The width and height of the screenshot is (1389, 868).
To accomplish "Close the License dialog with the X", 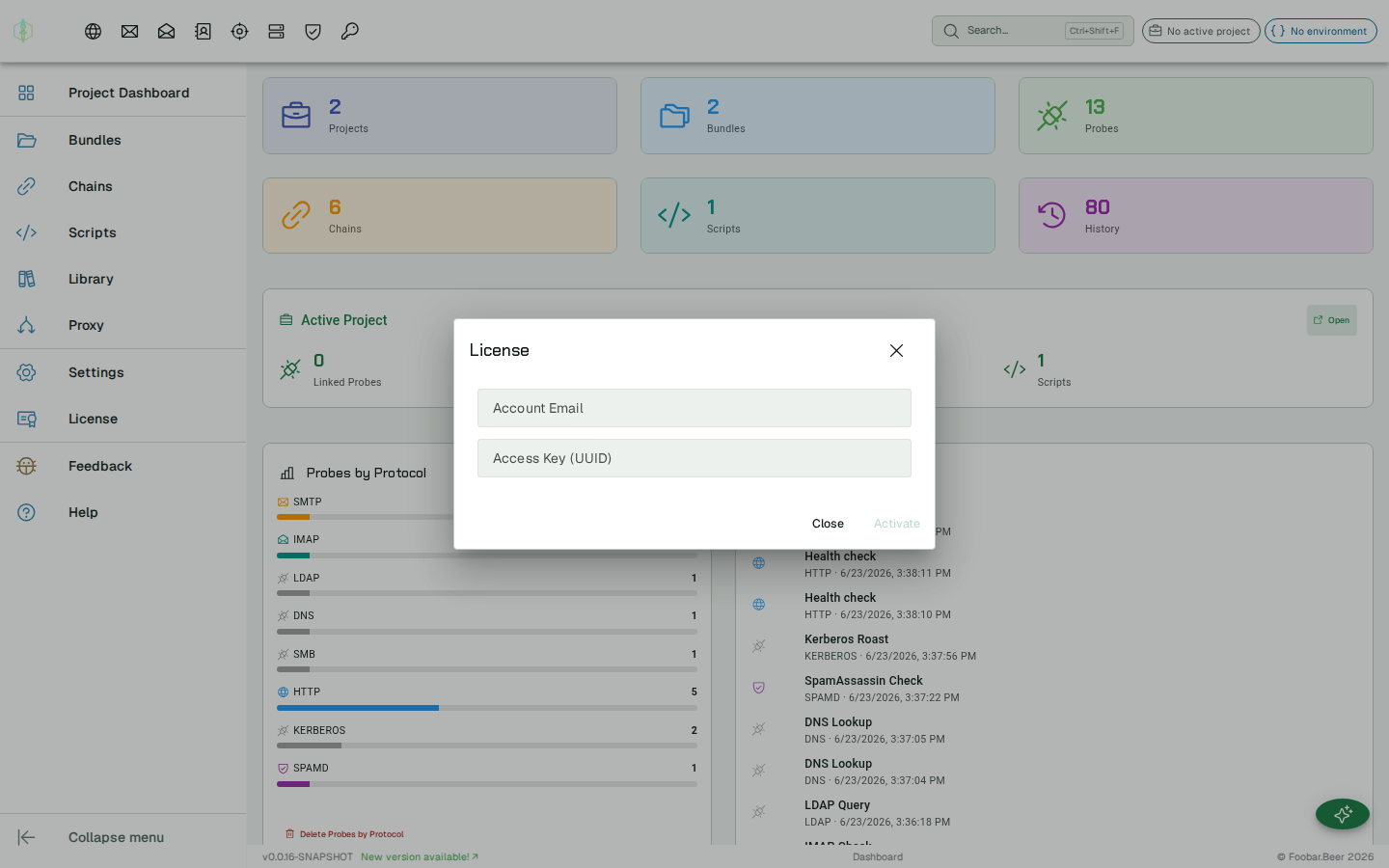I will [896, 350].
